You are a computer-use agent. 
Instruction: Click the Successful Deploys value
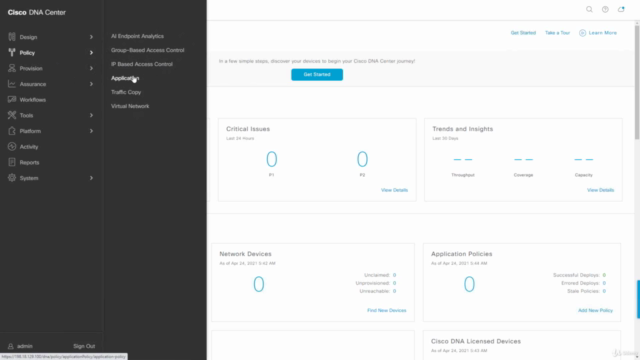click(604, 275)
